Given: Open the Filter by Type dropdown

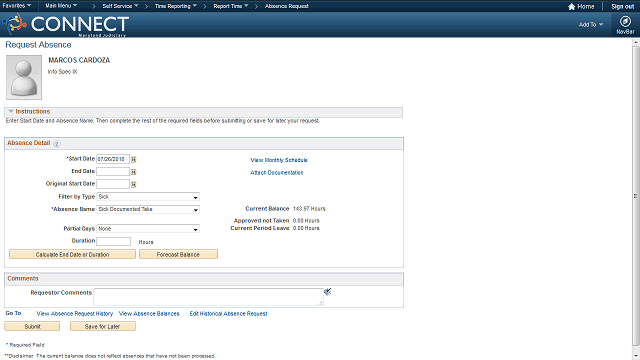Looking at the screenshot, I should click(148, 197).
